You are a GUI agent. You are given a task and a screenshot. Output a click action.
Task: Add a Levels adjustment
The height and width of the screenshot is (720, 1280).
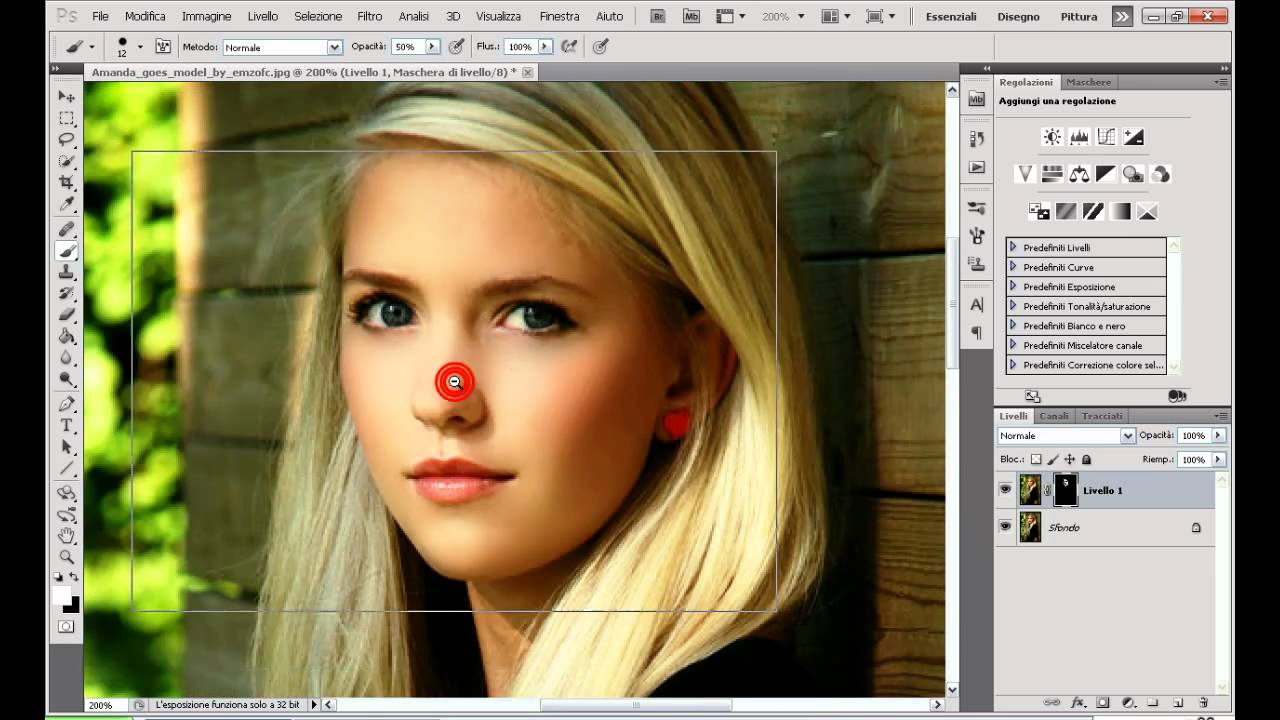(x=1079, y=137)
